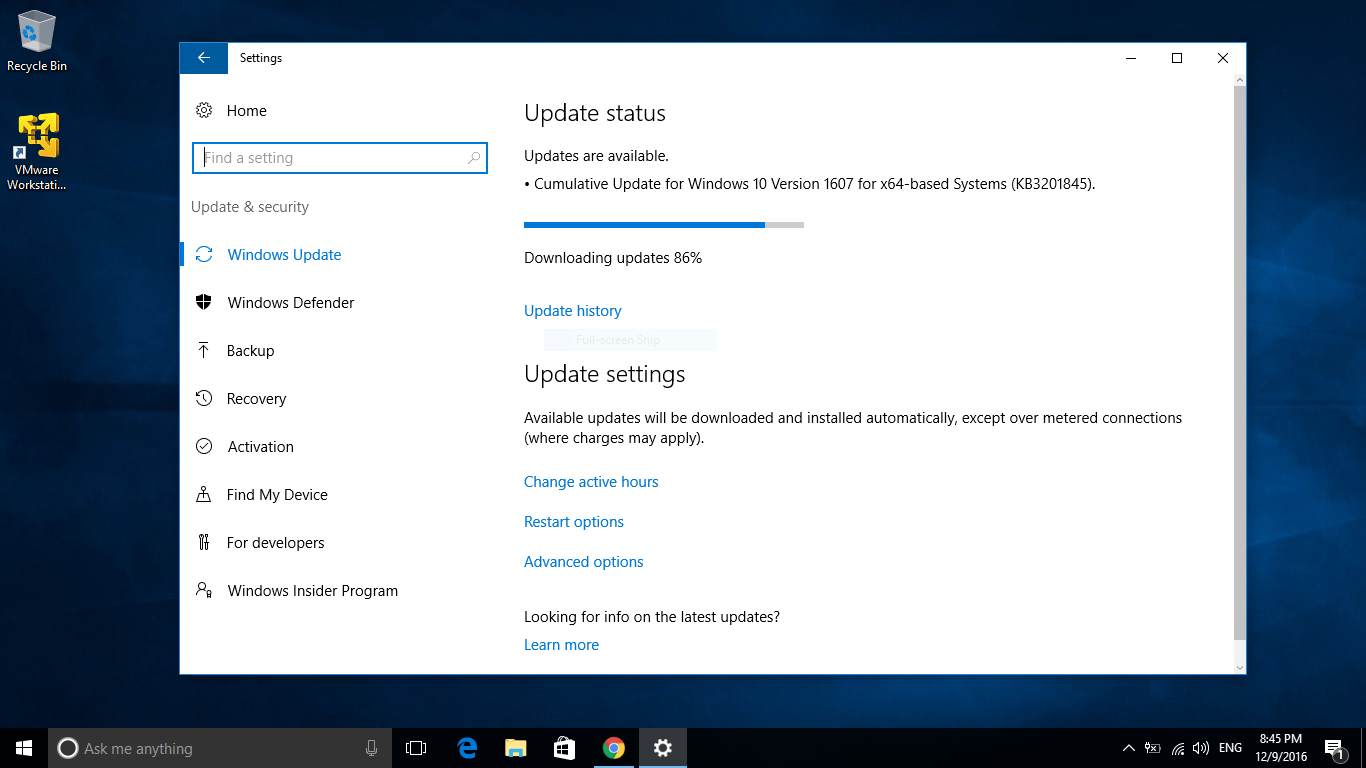Image resolution: width=1366 pixels, height=768 pixels.
Task: Click in the Find a setting box
Action: point(340,158)
